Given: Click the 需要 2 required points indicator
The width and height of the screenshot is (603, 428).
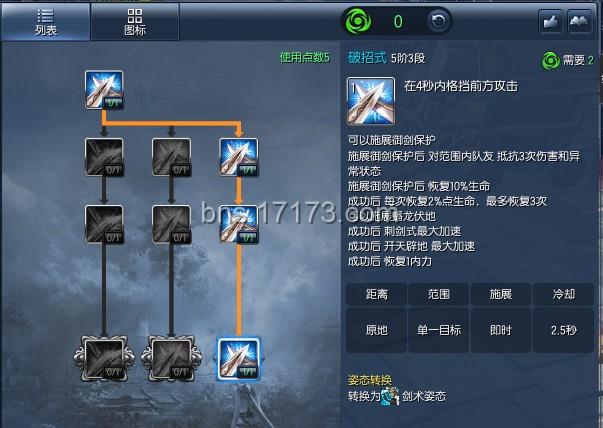Looking at the screenshot, I should click(x=568, y=60).
